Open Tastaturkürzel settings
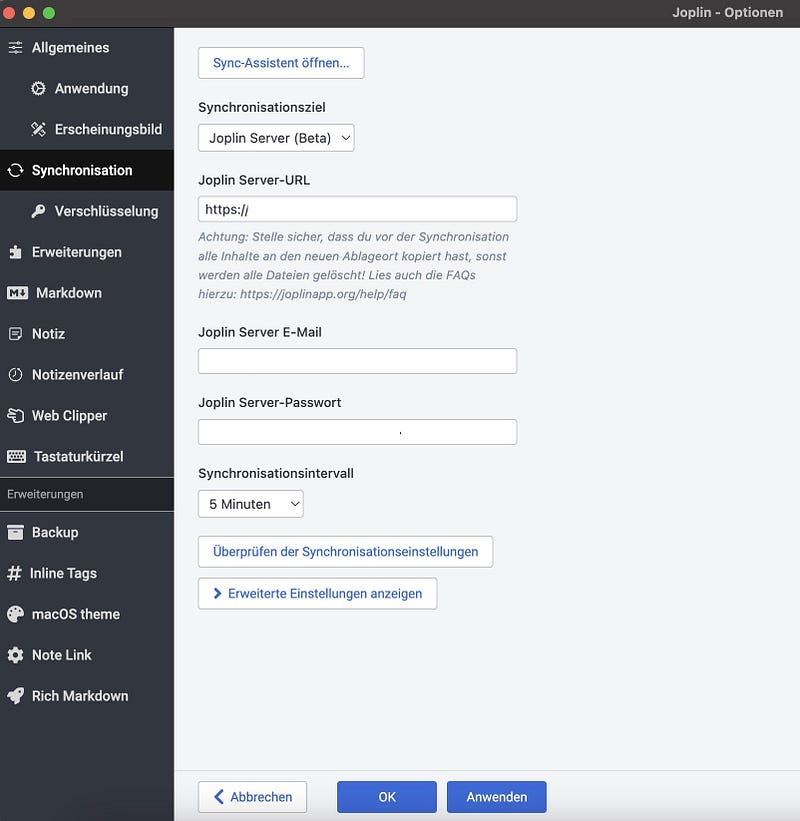This screenshot has height=821, width=800. coord(87,456)
